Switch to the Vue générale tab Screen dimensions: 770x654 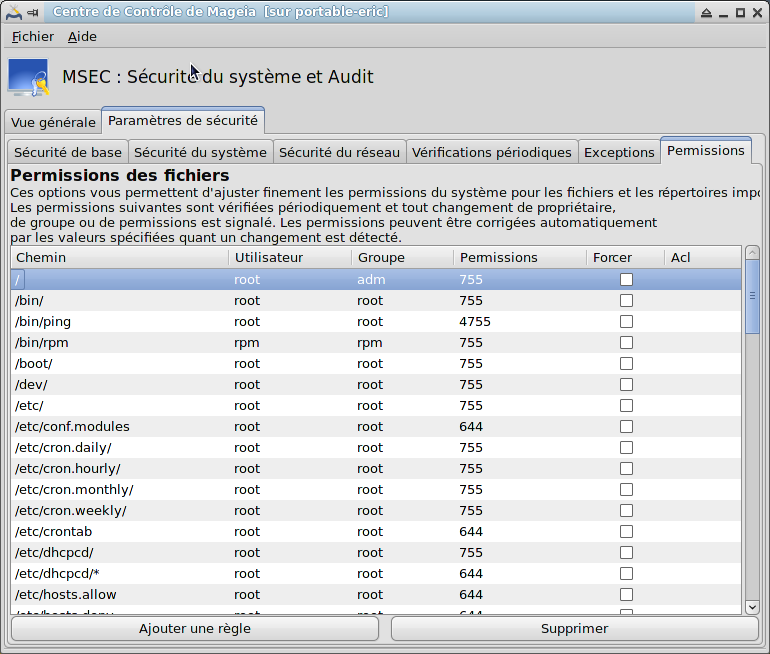pos(53,122)
